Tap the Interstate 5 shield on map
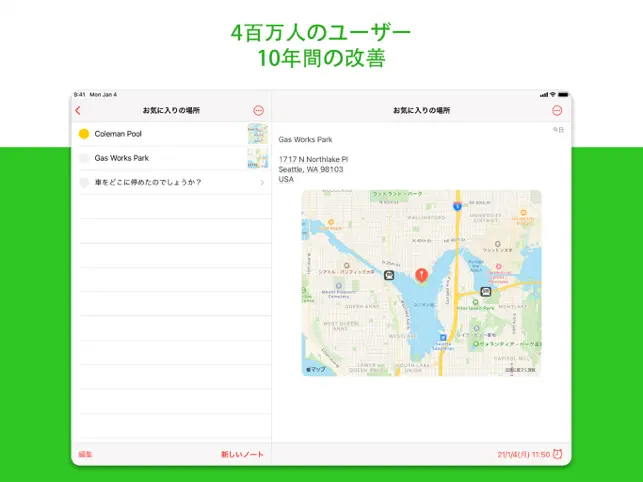643x482 pixels. click(x=457, y=206)
